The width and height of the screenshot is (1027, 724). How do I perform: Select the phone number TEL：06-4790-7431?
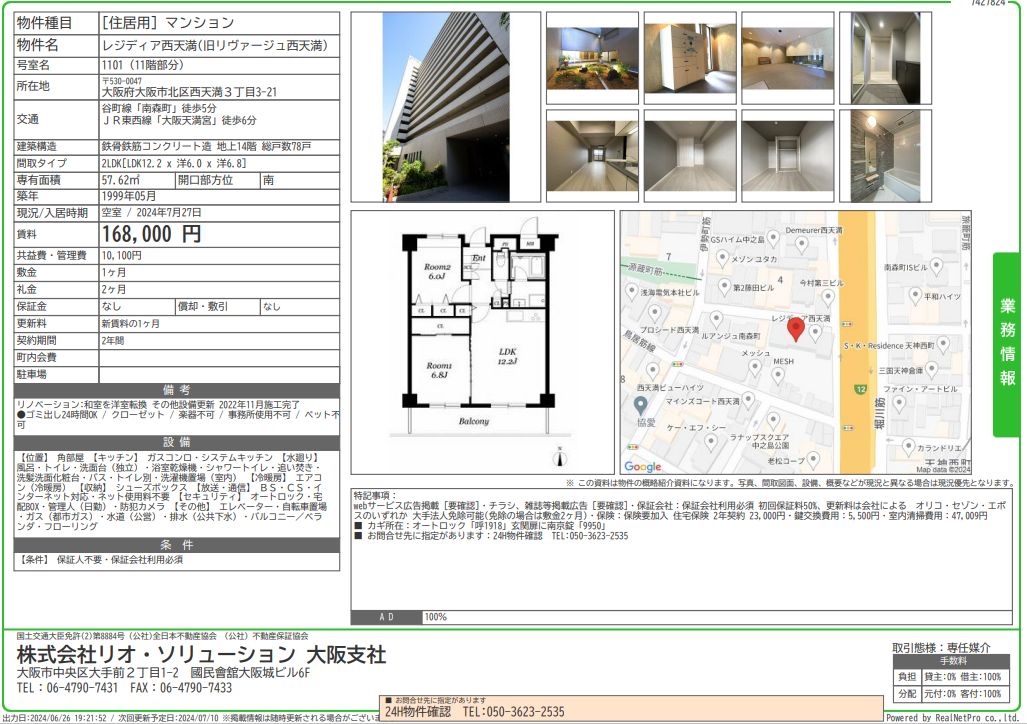tap(67, 688)
